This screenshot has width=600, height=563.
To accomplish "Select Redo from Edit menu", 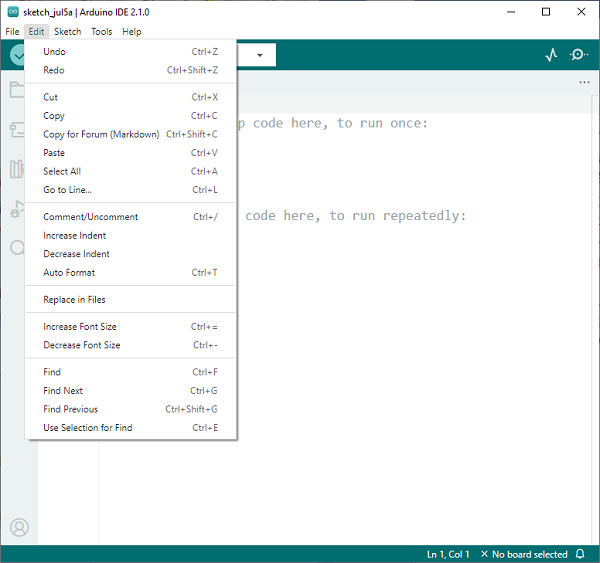I will click(x=130, y=70).
